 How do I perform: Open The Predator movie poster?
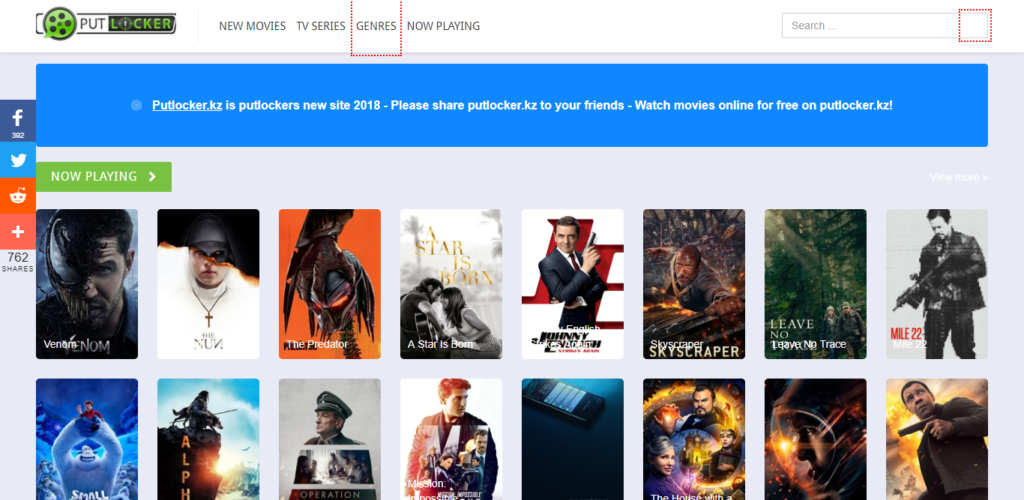click(330, 284)
